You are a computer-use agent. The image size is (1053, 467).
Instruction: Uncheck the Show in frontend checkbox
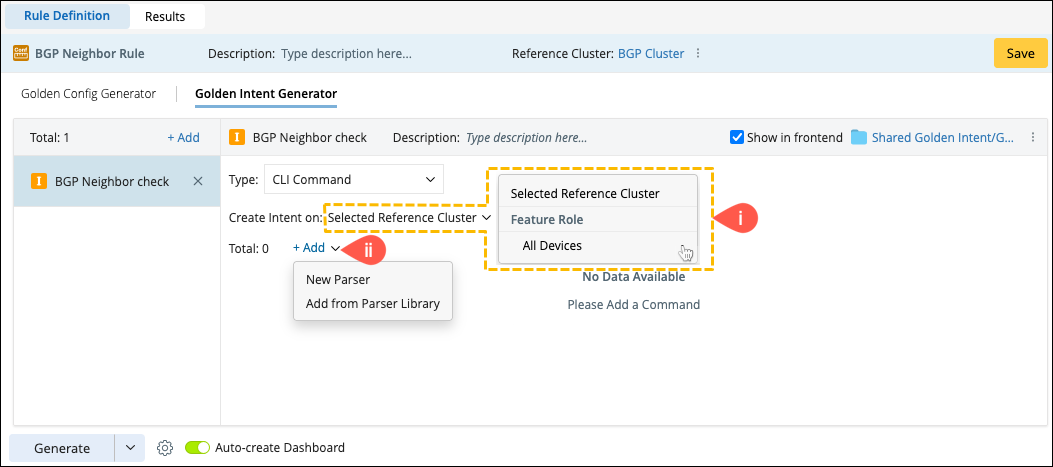pyautogui.click(x=737, y=138)
